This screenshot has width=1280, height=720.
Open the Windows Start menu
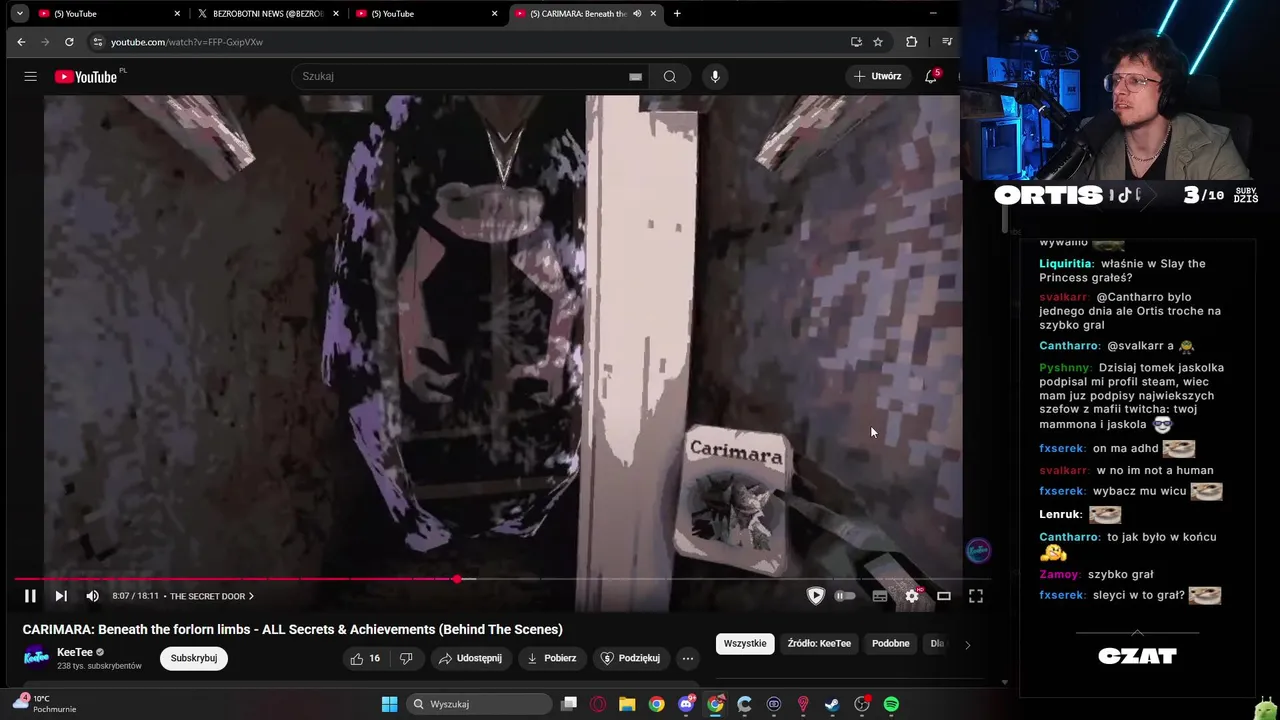pos(389,704)
